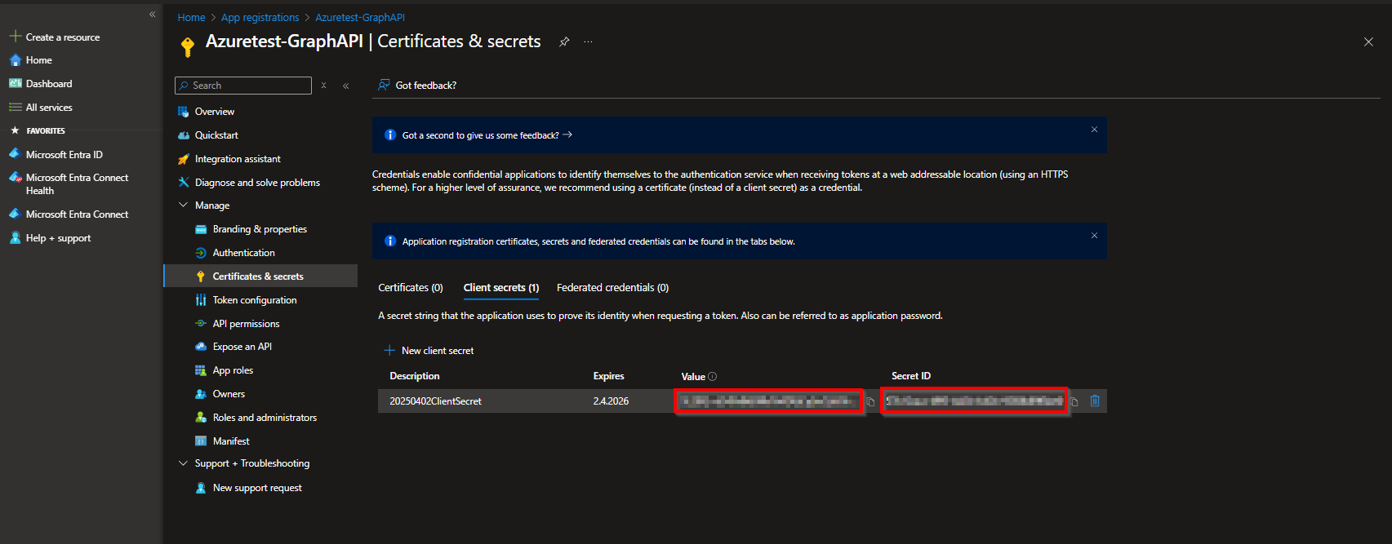Delete the 20250402ClientSecret entry via trash icon
Image resolution: width=1392 pixels, height=544 pixels.
tap(1095, 401)
